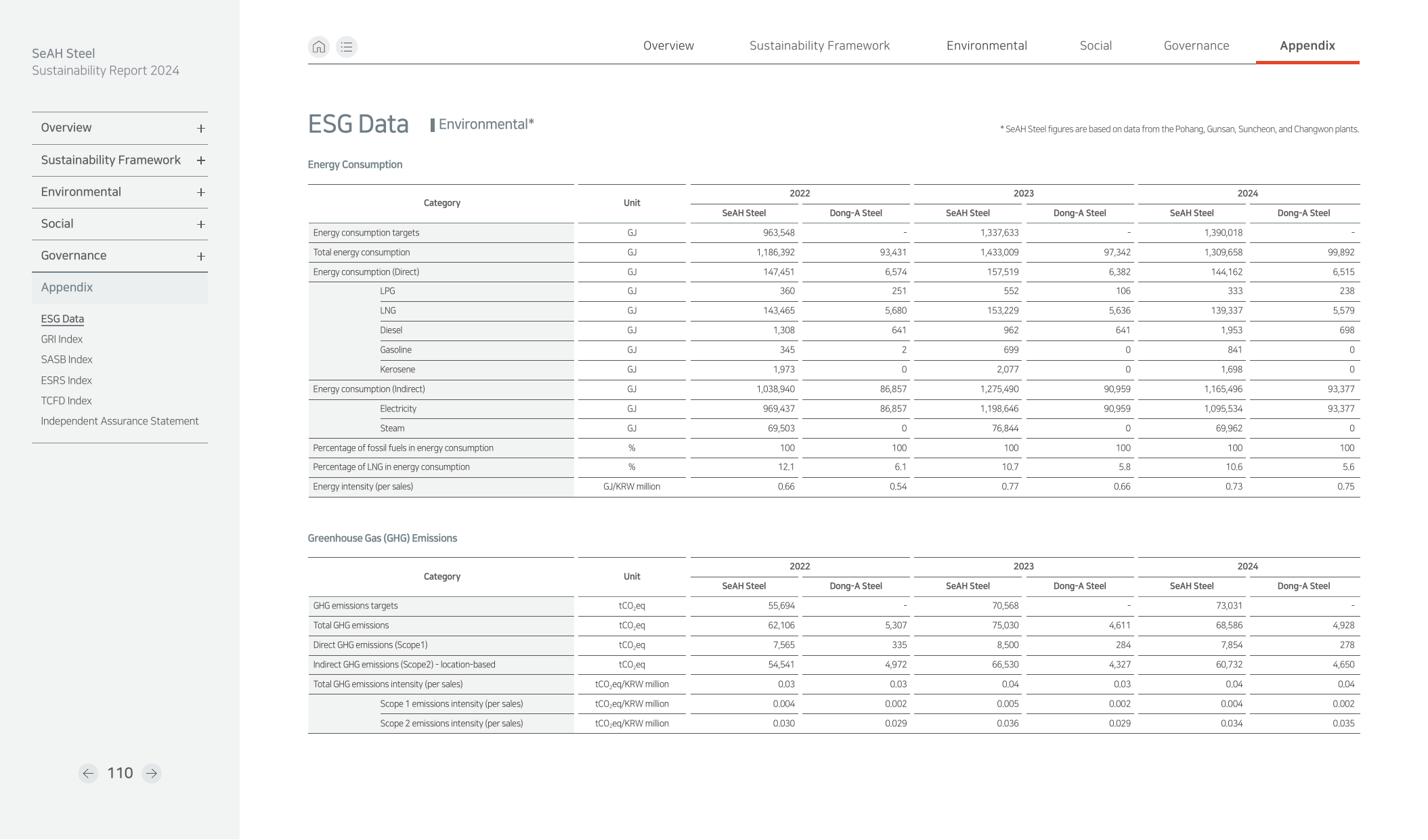The width and height of the screenshot is (1428, 840).
Task: Go to next page arrow
Action: tap(152, 774)
